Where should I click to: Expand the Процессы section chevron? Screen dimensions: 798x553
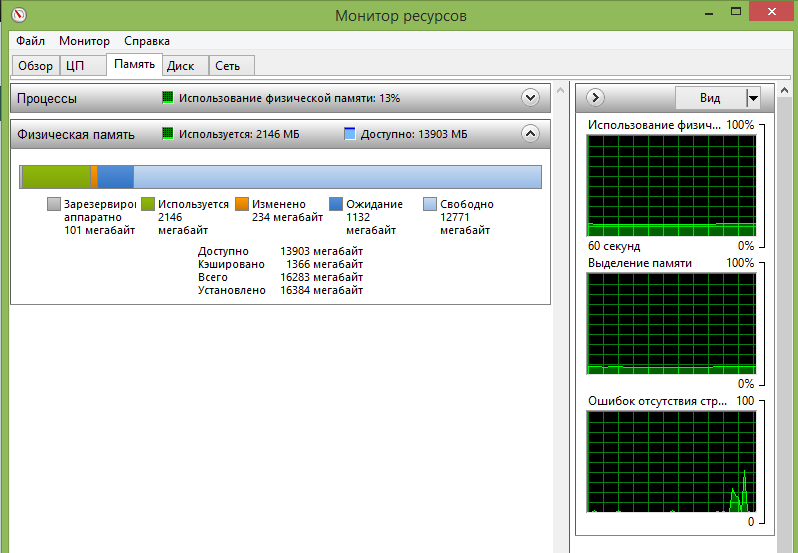(530, 97)
